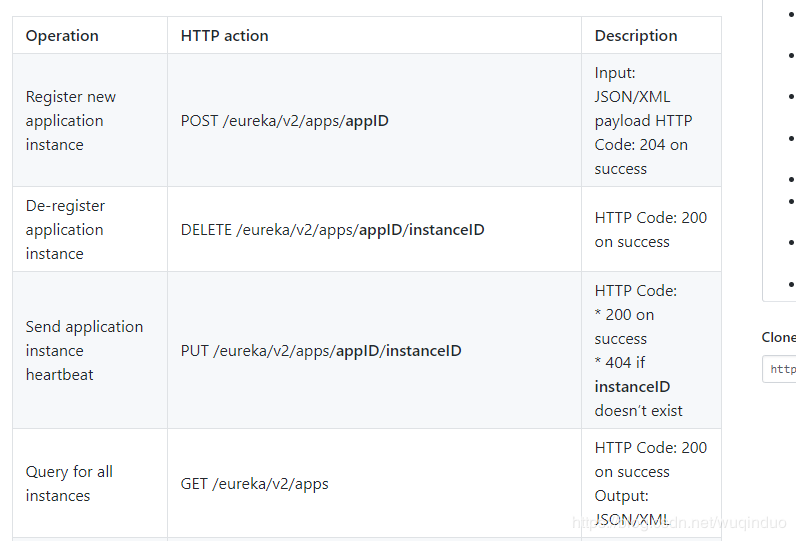
Task: Focus the Clone URL input field
Action: click(x=781, y=369)
